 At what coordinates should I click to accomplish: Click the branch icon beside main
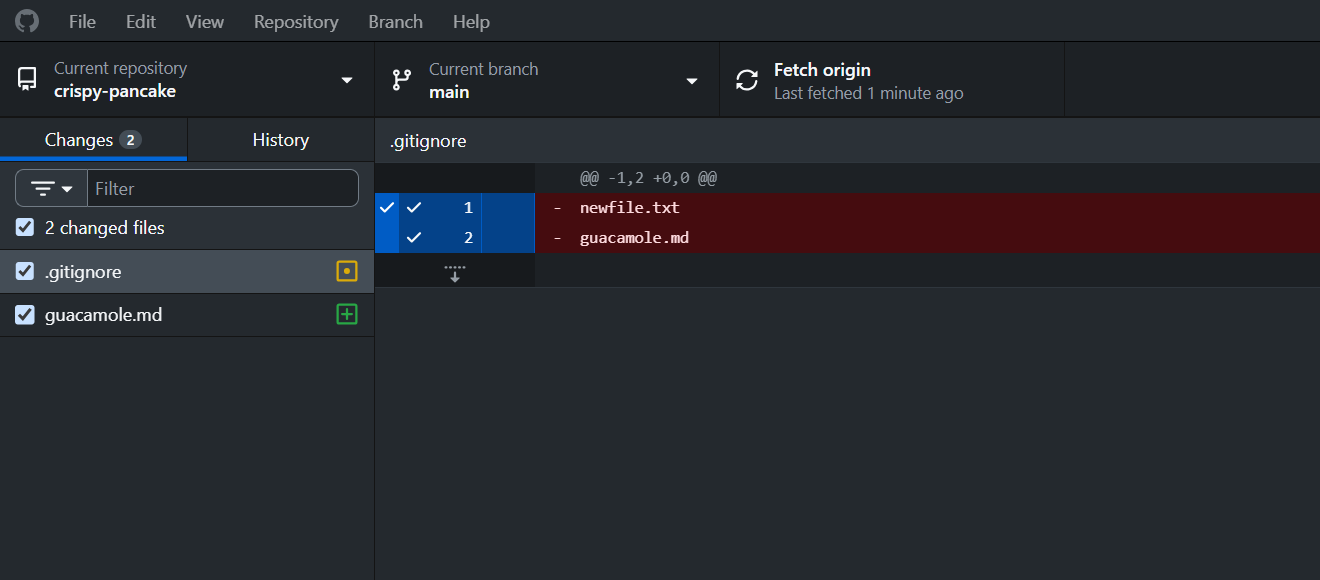click(402, 80)
